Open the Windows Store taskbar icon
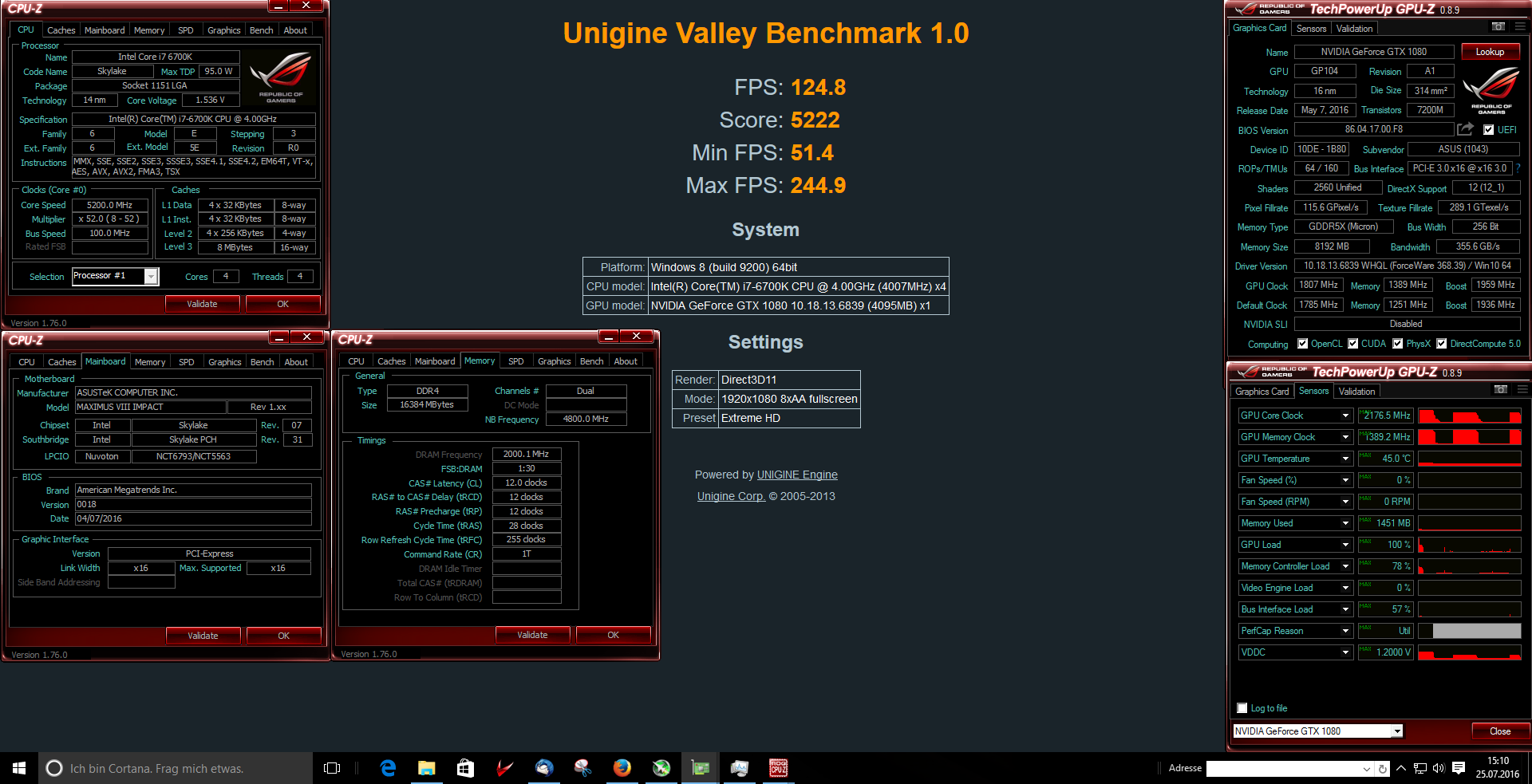This screenshot has height=784, width=1532. (x=465, y=768)
